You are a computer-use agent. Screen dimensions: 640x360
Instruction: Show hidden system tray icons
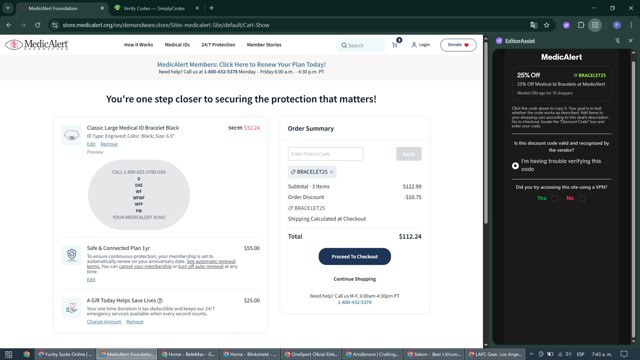click(x=531, y=354)
